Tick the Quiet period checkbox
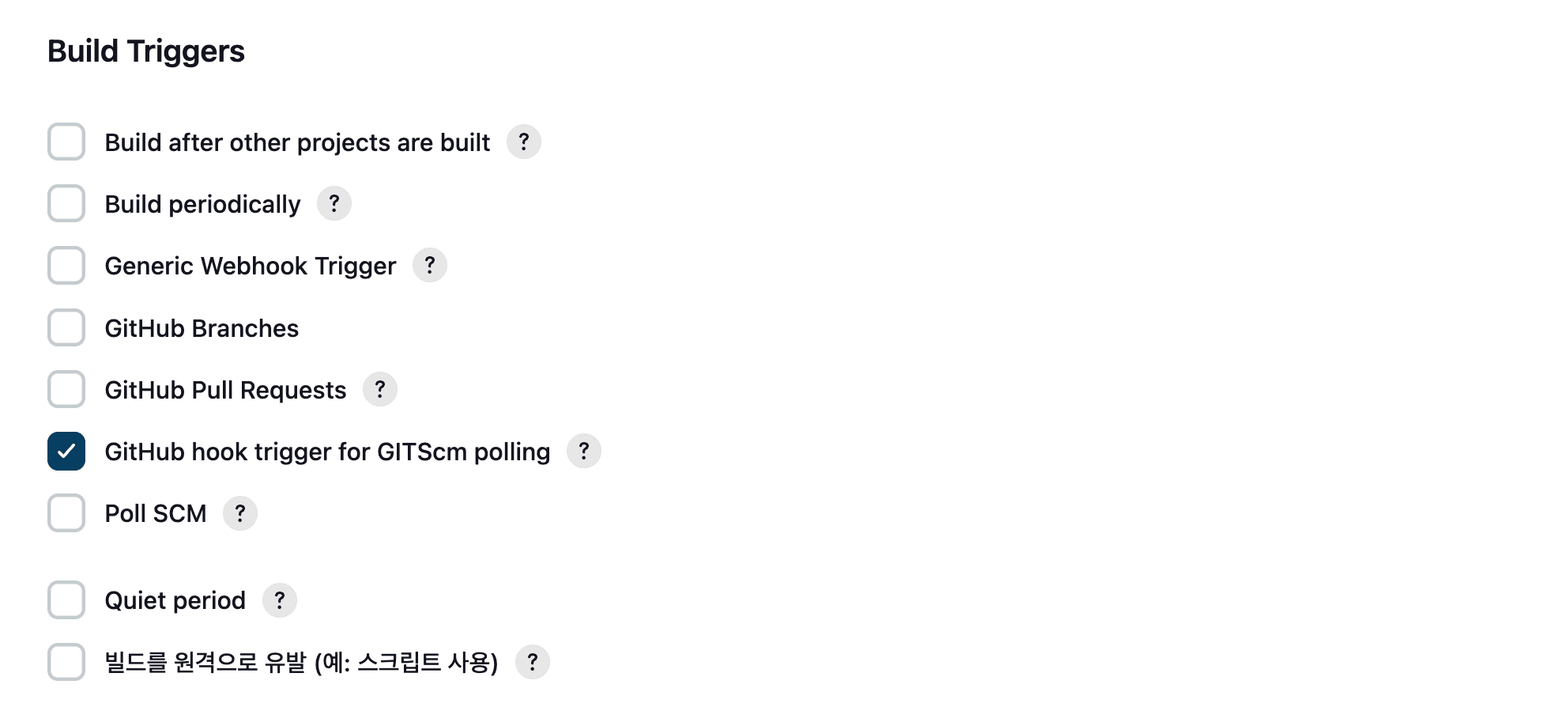 pyautogui.click(x=66, y=600)
